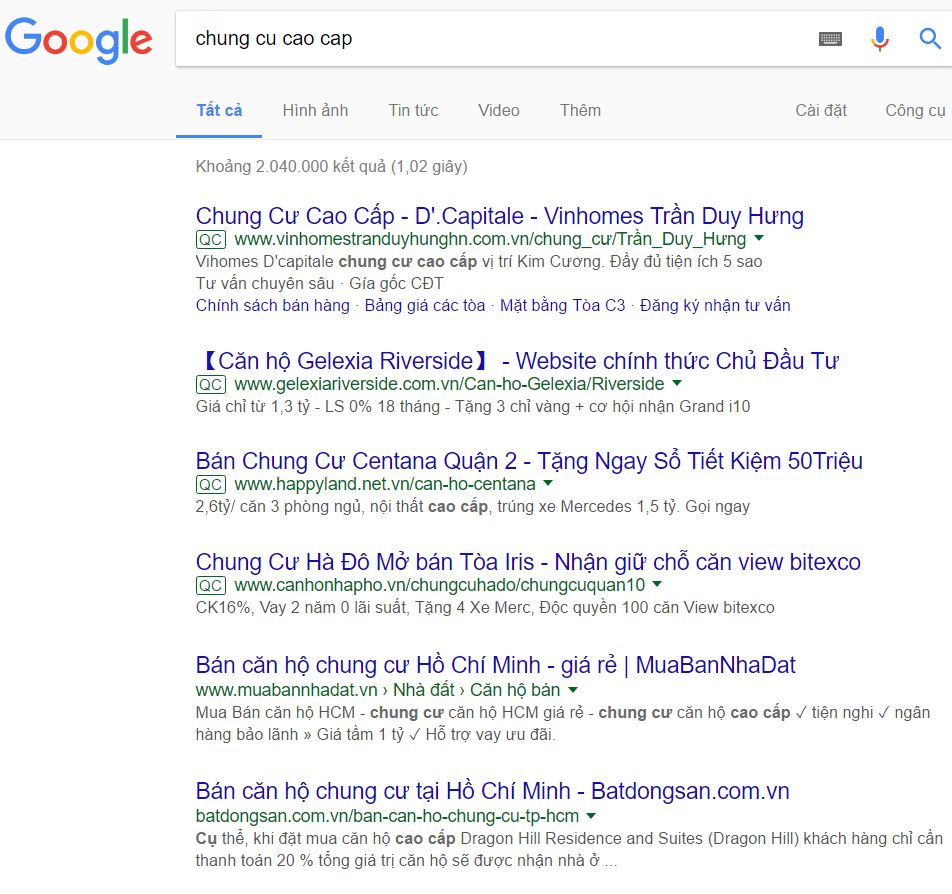Open 'Chung Cư Cao Cấp - D'.Capitale' ad
The height and width of the screenshot is (894, 952).
[x=500, y=216]
